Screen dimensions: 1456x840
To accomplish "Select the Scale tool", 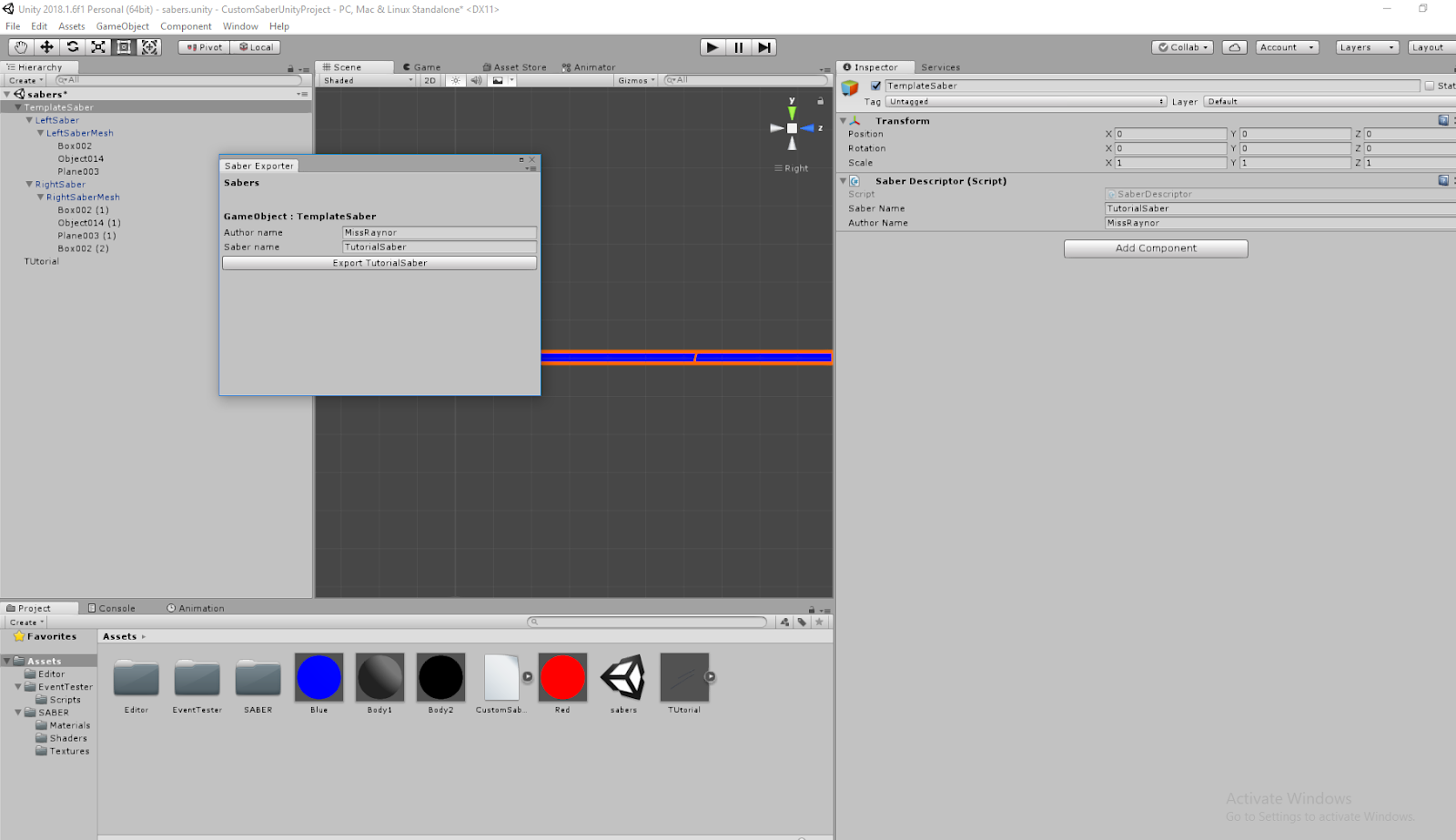I will click(98, 46).
